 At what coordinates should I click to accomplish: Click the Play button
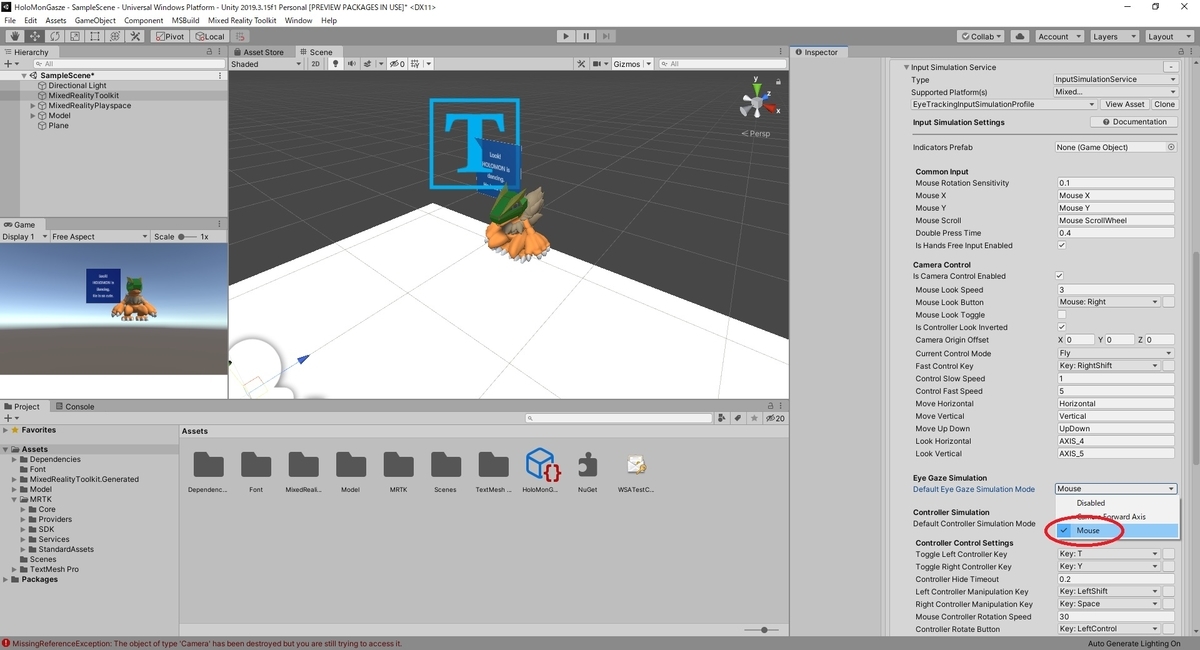pyautogui.click(x=566, y=36)
